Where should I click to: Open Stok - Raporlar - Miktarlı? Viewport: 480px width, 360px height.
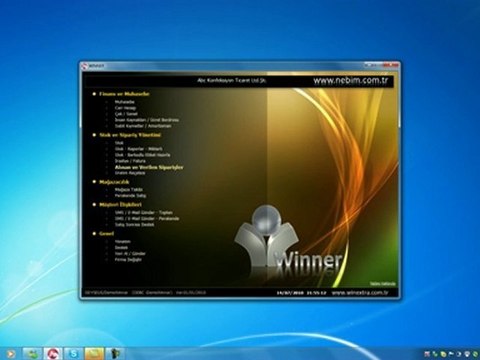tap(139, 149)
